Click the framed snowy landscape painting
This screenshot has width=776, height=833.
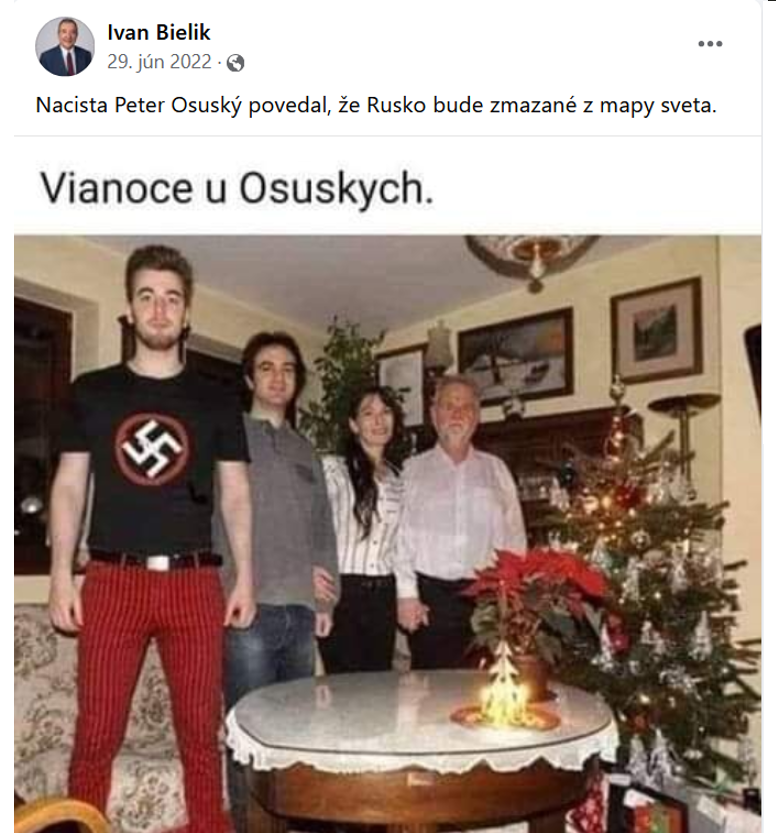[x=515, y=356]
